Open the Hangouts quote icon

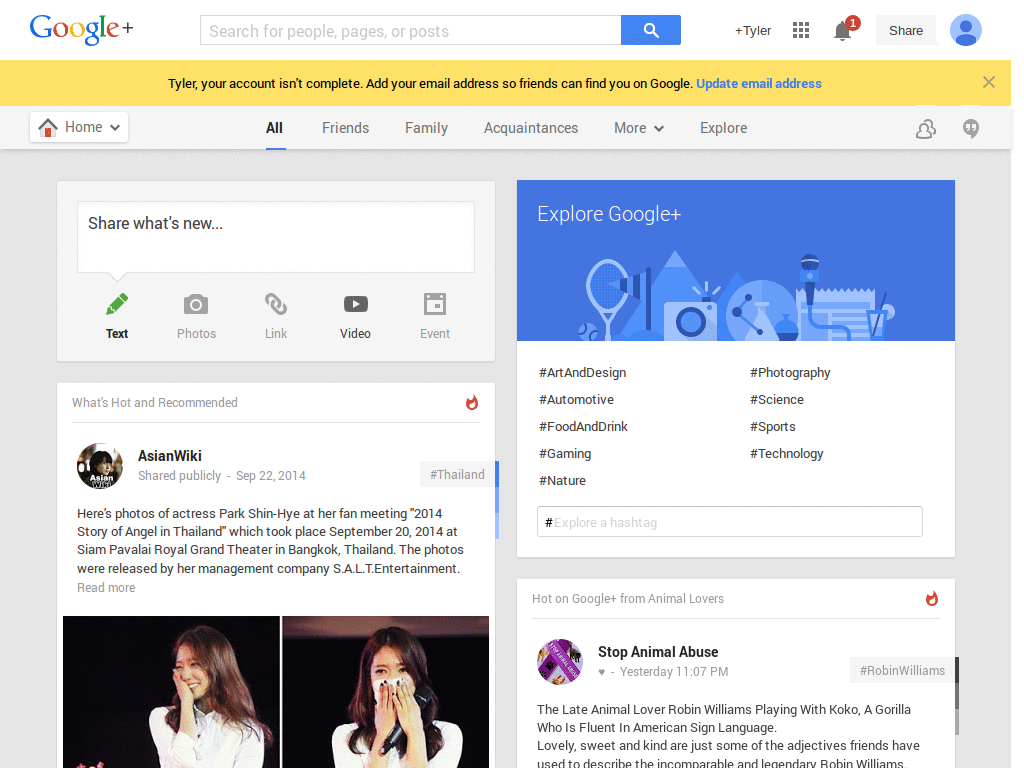pyautogui.click(x=971, y=129)
